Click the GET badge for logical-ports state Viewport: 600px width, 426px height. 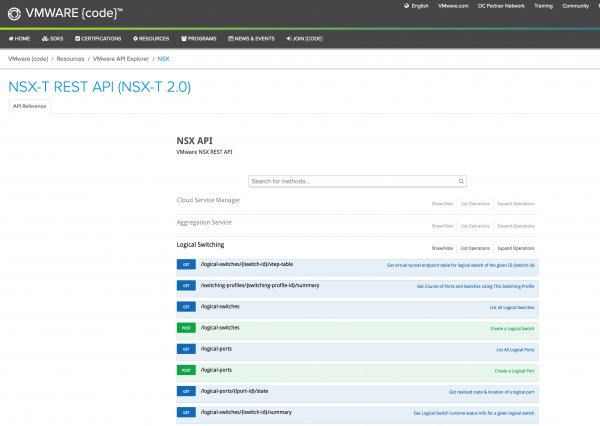(186, 391)
